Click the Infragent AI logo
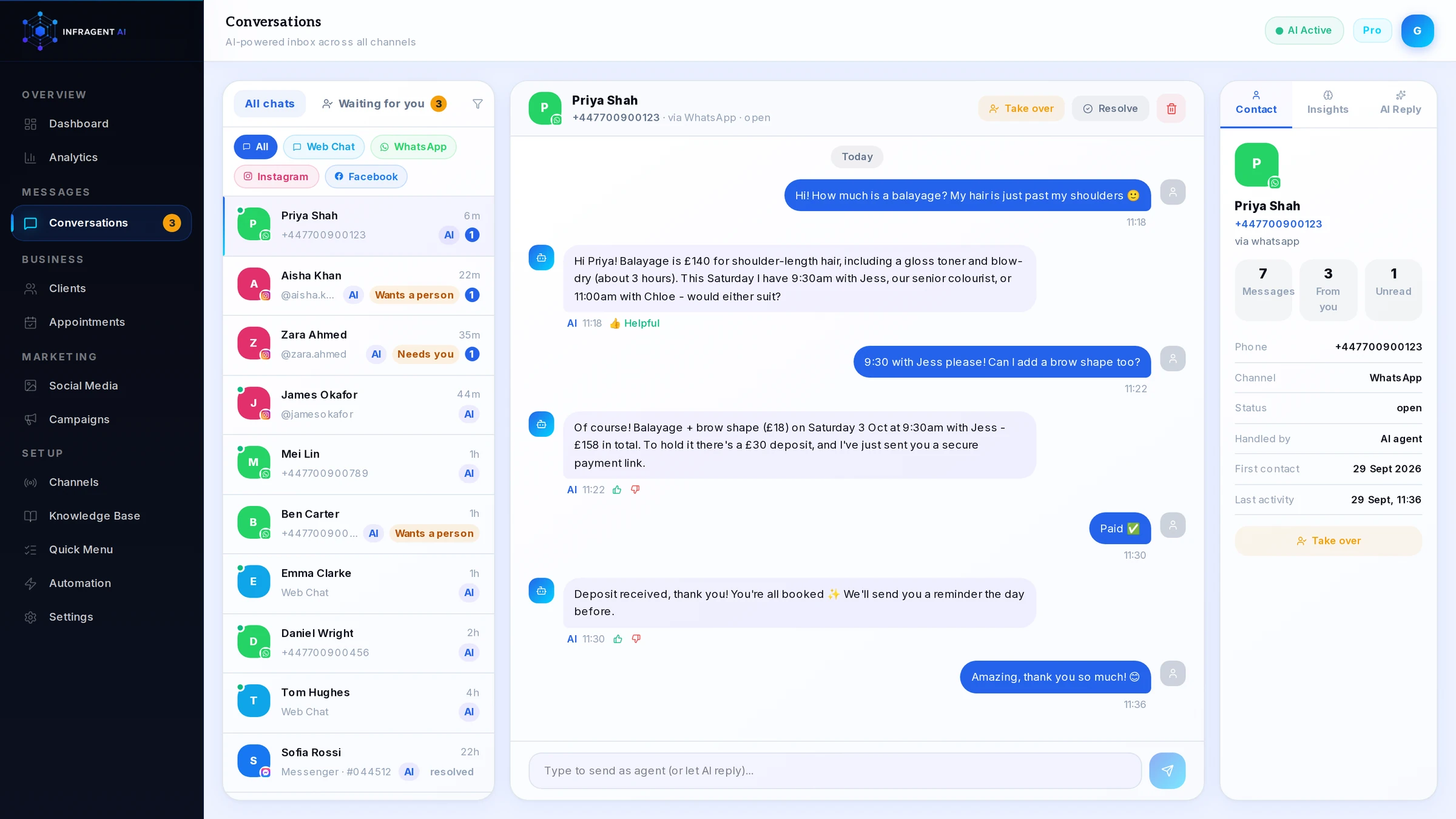This screenshot has width=1456, height=819. point(74,31)
